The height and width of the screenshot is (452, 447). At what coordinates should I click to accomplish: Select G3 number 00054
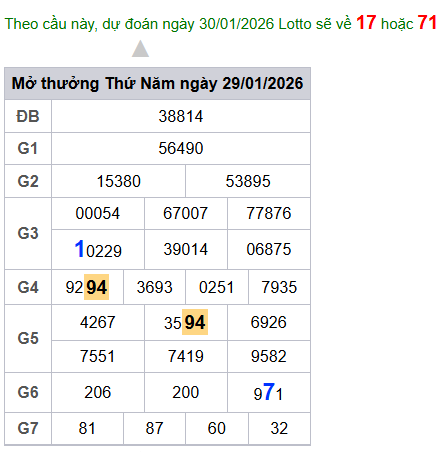coord(98,214)
